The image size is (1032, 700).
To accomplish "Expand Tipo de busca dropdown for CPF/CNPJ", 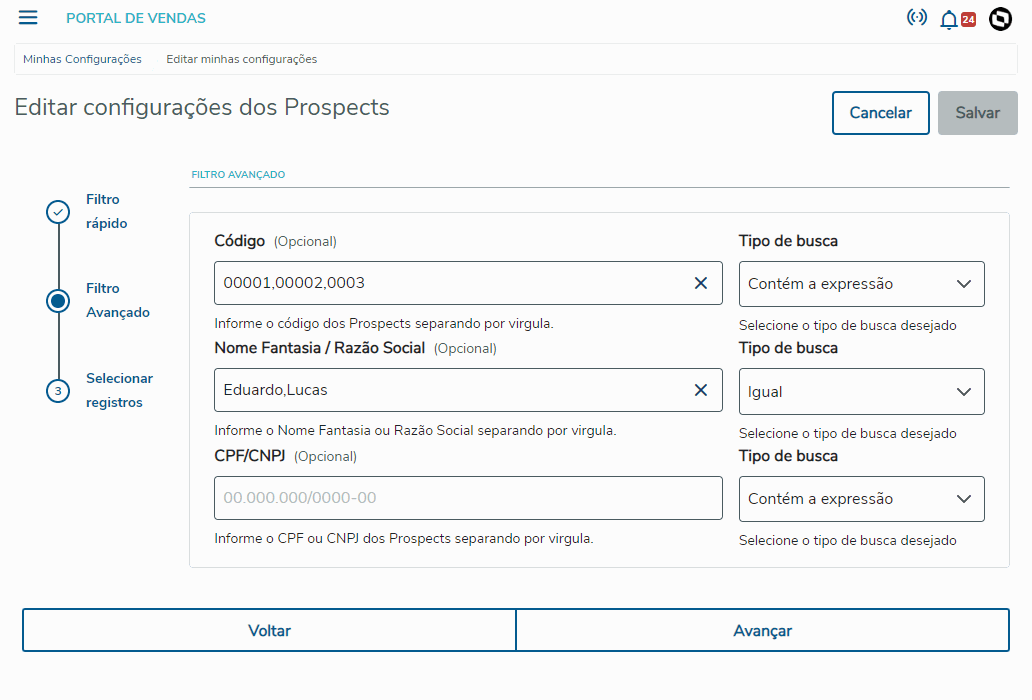I will 861,499.
